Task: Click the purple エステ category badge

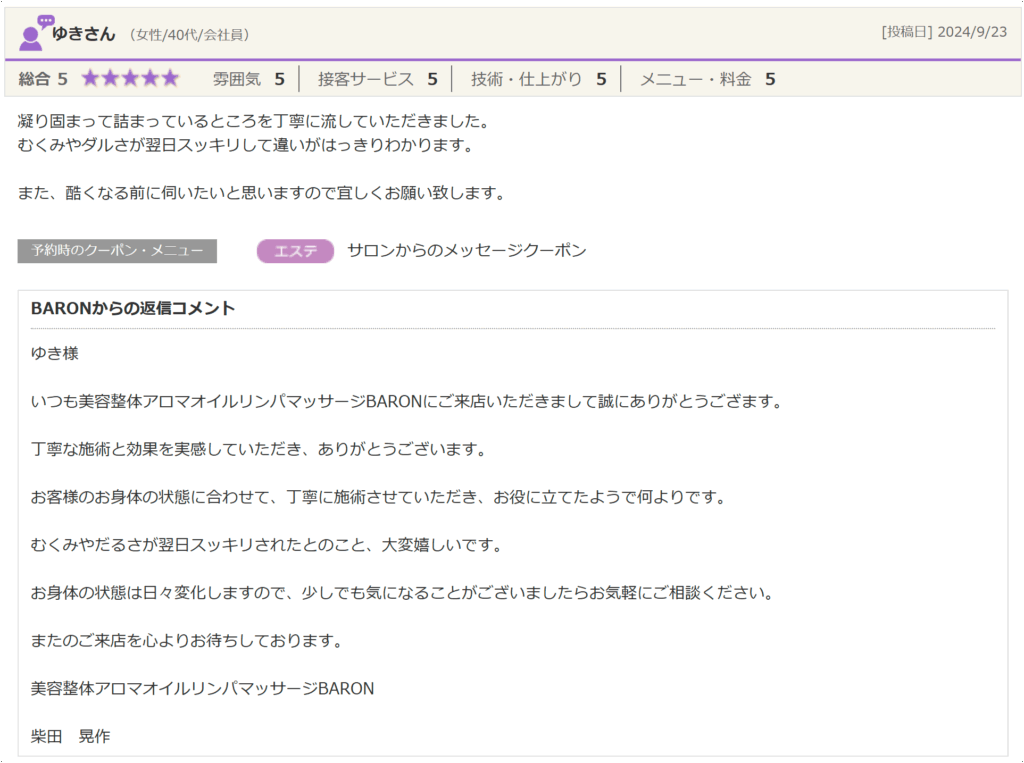Action: coord(295,251)
